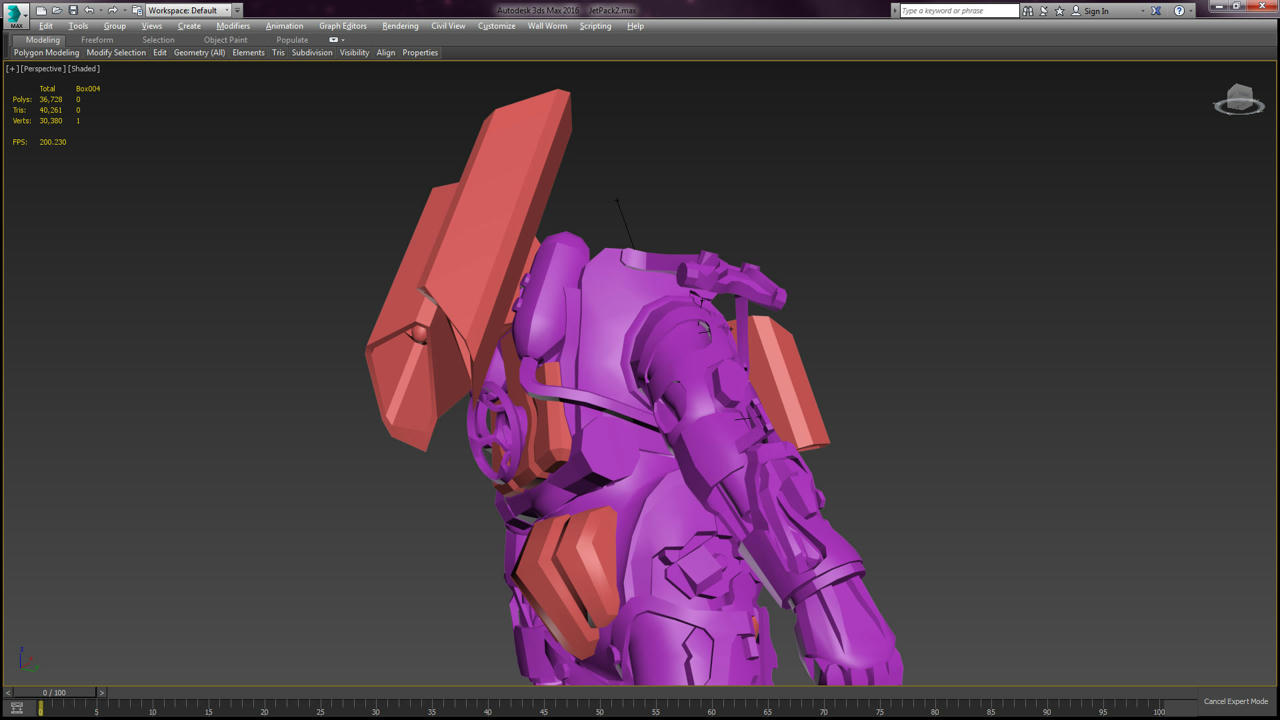
Task: Open the Edit menu
Action: pyautogui.click(x=46, y=26)
